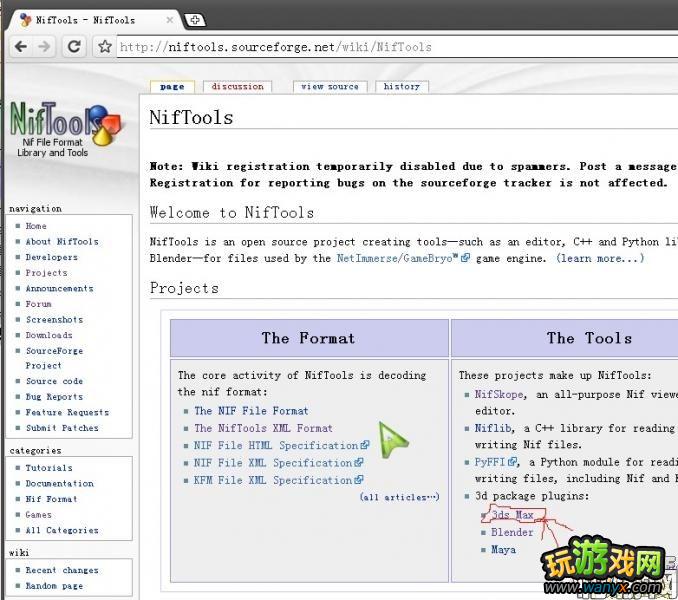Bookmark the page with the star icon
Viewport: 678px width, 600px height.
point(105,46)
